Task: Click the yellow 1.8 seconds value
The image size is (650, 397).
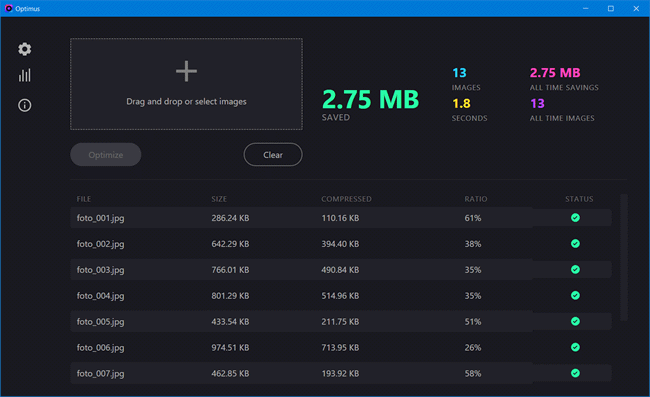Action: (x=461, y=104)
